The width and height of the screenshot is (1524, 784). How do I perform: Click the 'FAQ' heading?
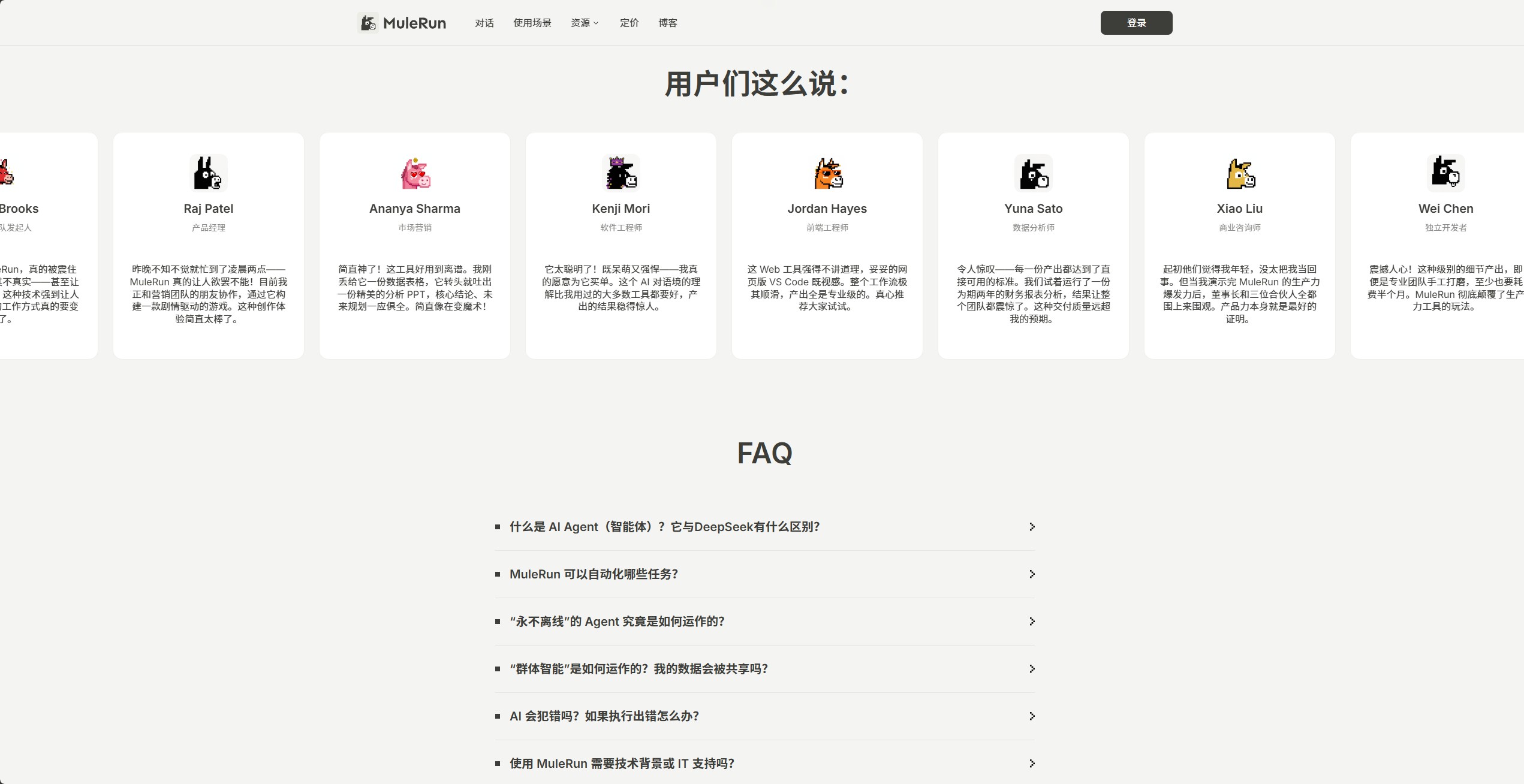[x=764, y=453]
